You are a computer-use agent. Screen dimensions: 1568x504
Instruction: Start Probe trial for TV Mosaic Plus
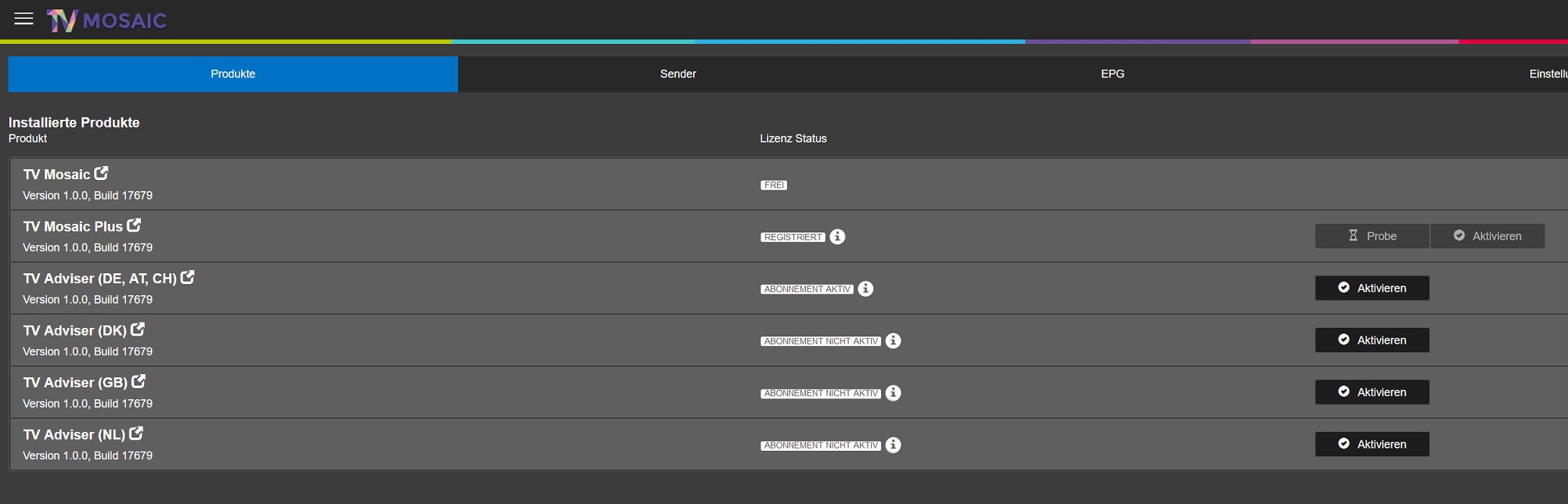1372,236
